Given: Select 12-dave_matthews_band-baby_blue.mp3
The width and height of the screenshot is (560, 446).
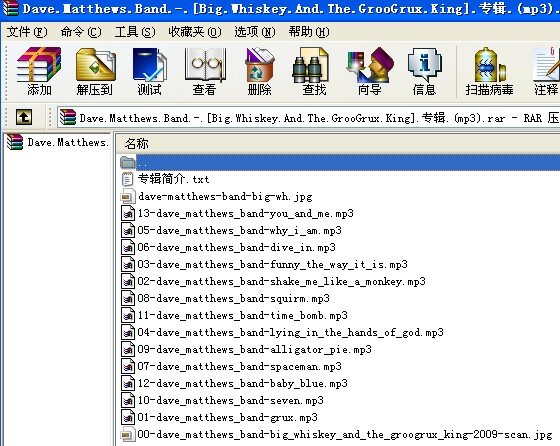Looking at the screenshot, I should point(242,384).
